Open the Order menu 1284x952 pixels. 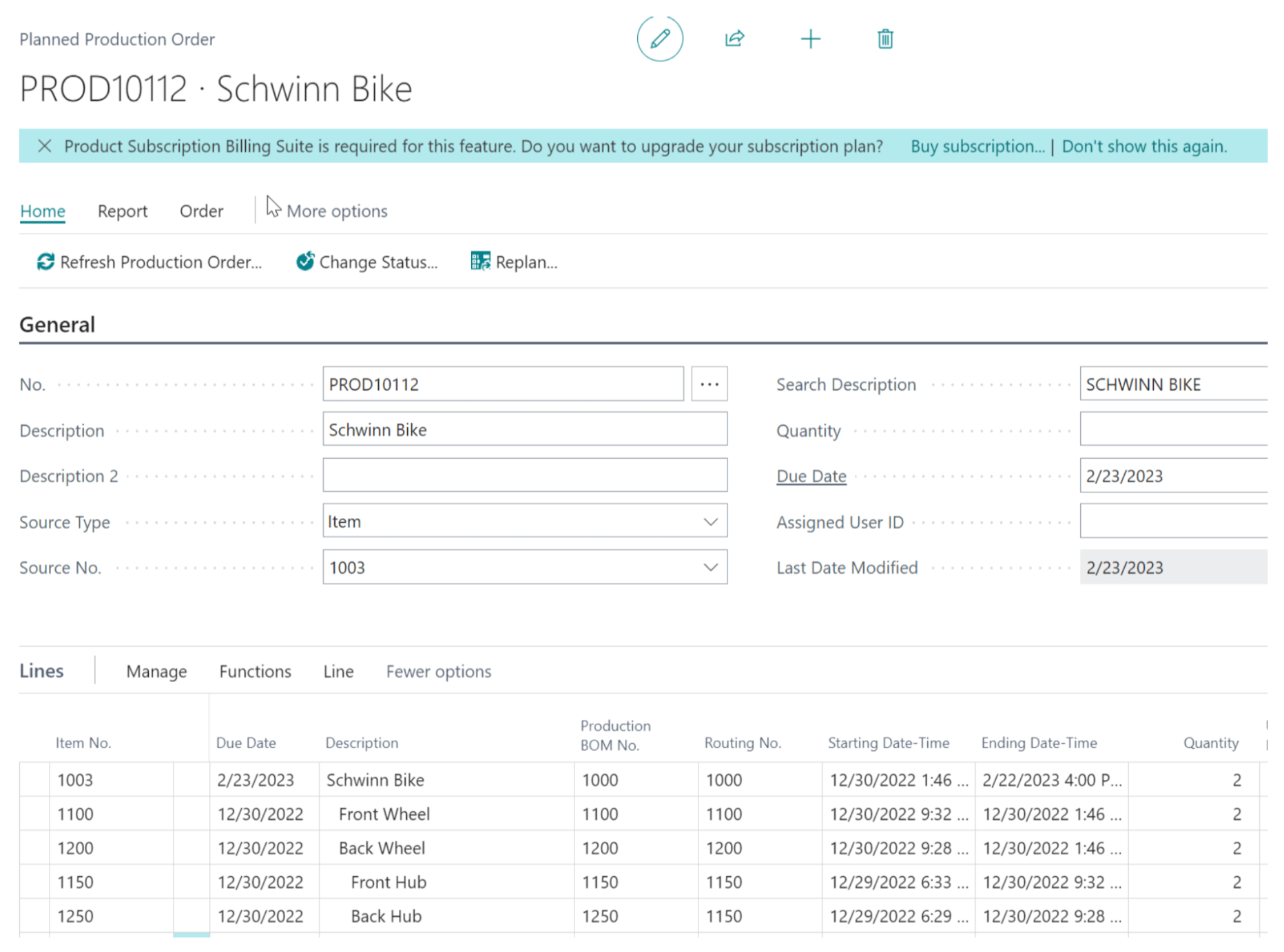[200, 211]
